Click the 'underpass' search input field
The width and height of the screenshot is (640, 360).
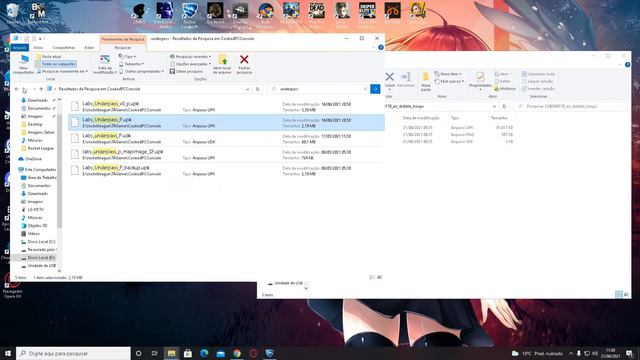[x=318, y=89]
